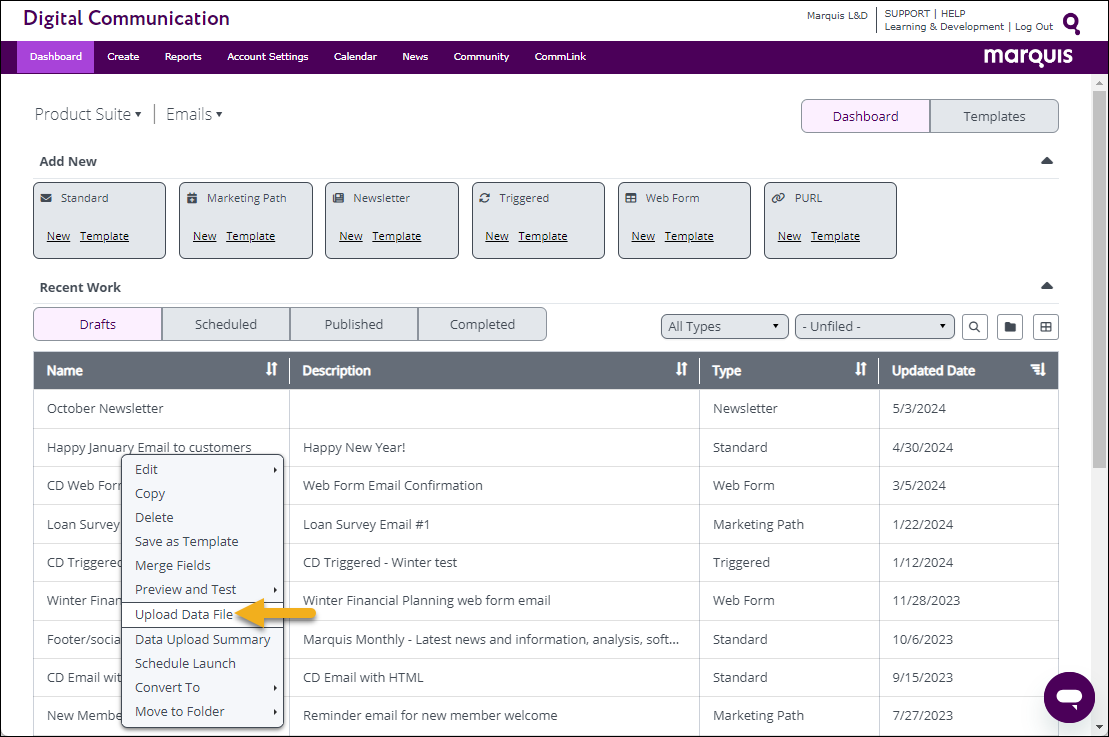This screenshot has width=1109, height=737.
Task: Open the Create menu in navigation bar
Action: click(123, 57)
